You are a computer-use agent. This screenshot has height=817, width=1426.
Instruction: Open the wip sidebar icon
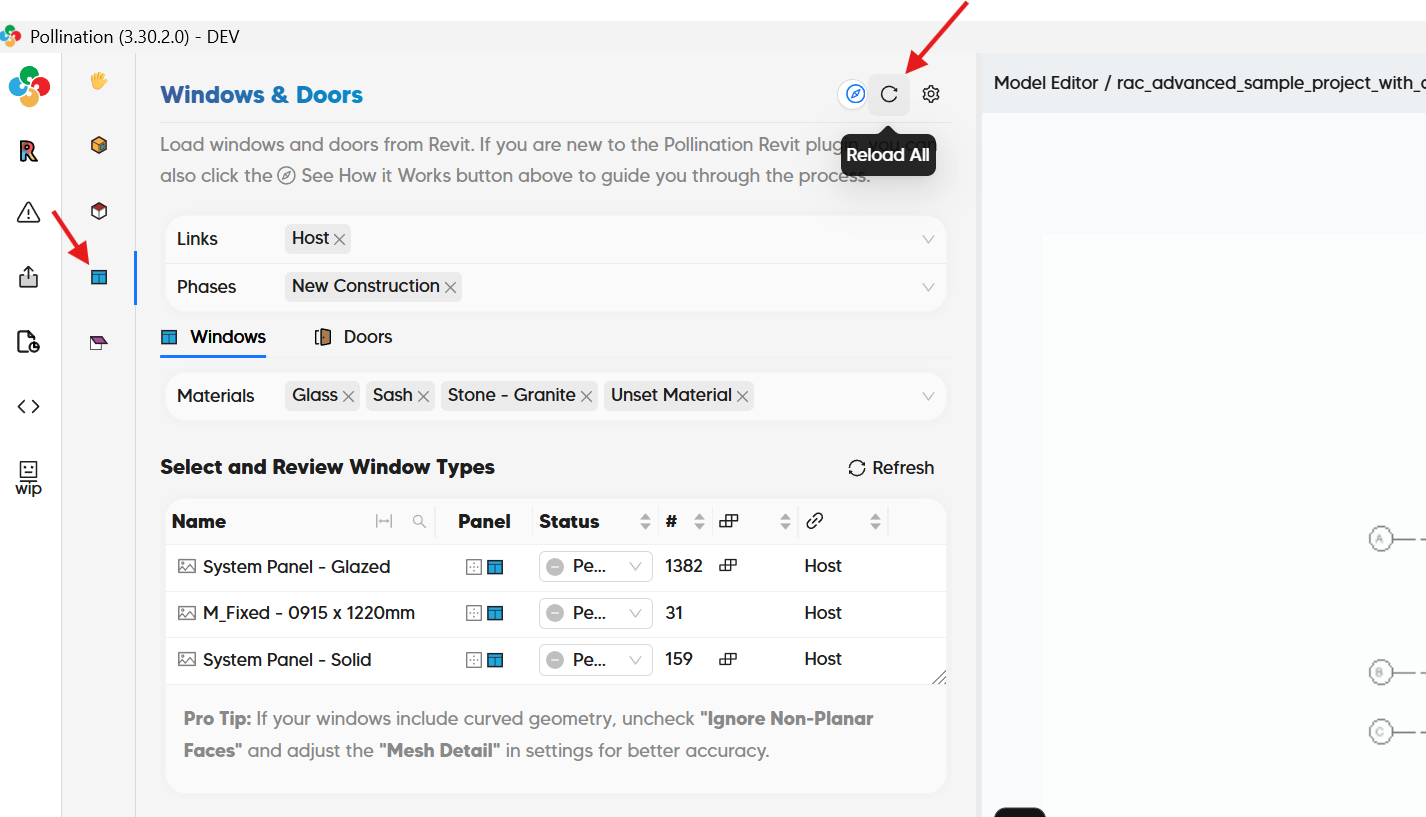(x=28, y=477)
